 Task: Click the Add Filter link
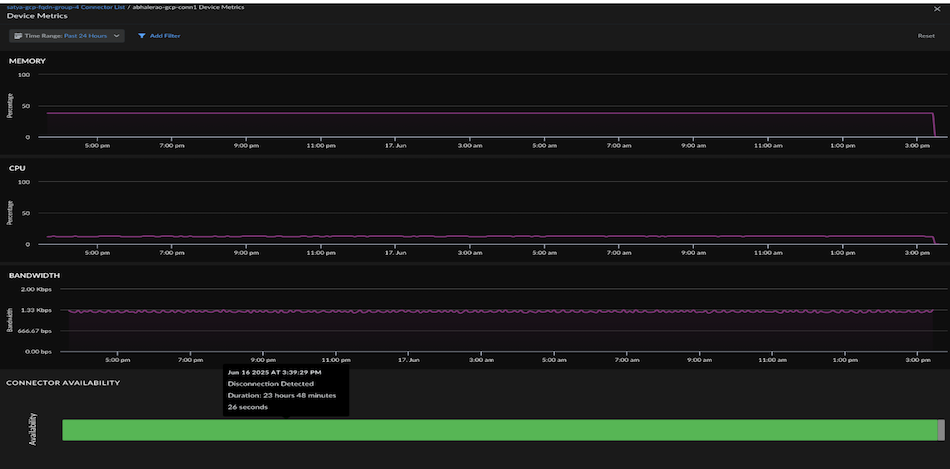(165, 36)
